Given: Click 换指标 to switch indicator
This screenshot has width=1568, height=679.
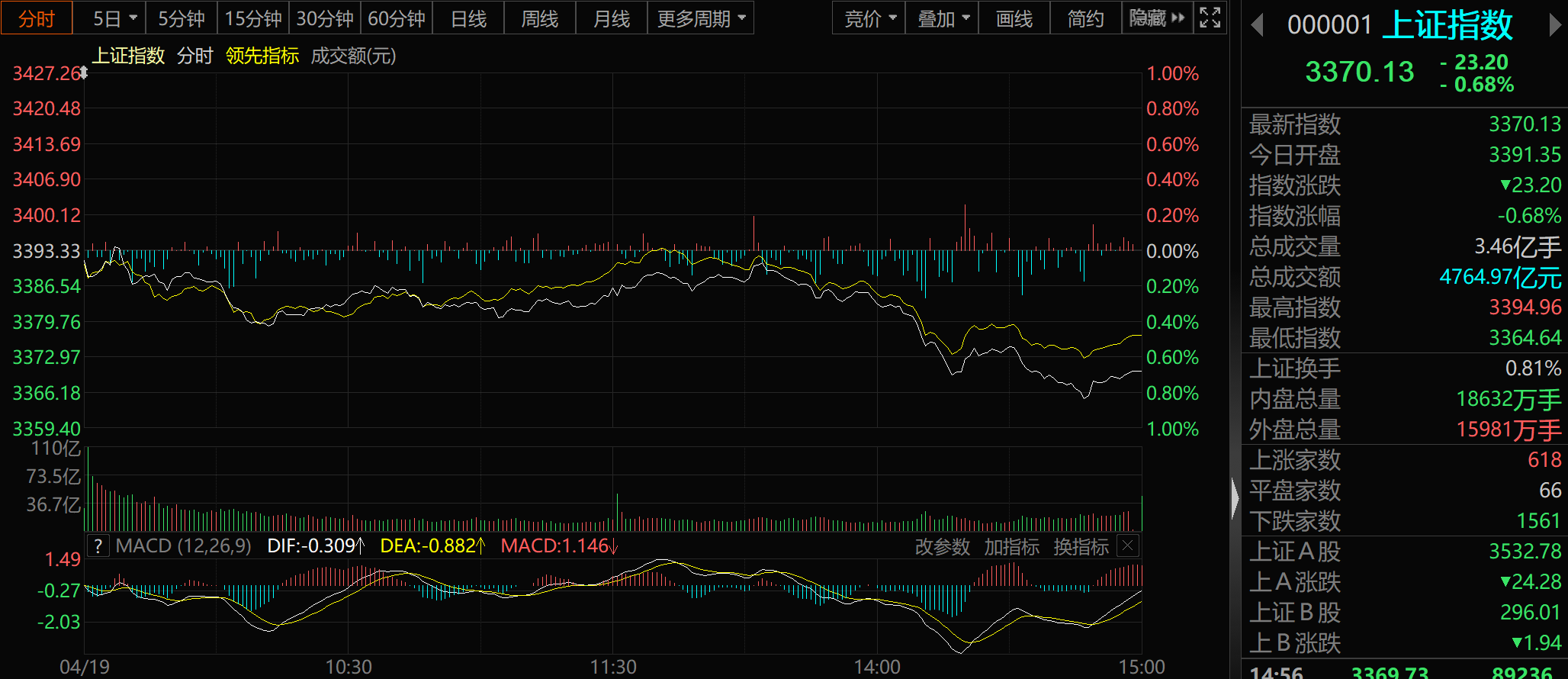Looking at the screenshot, I should tap(1081, 547).
